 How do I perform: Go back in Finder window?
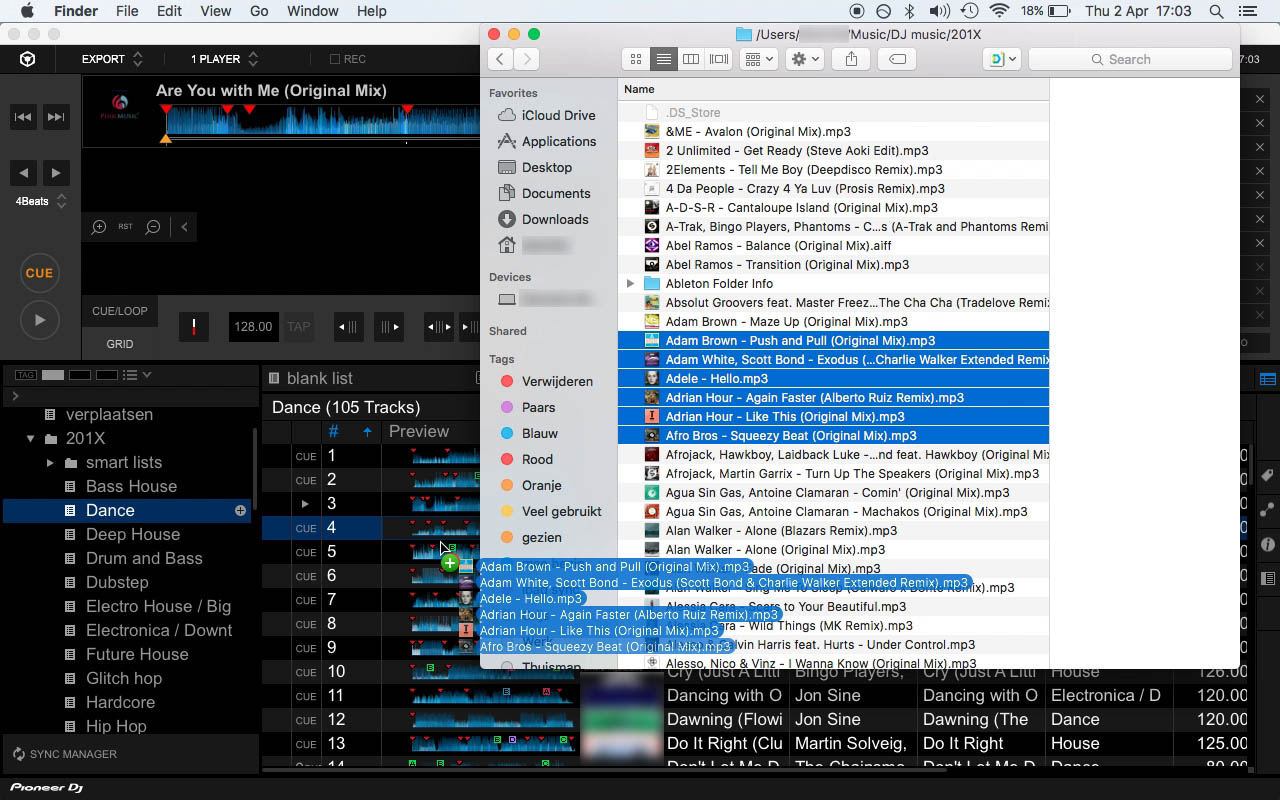point(500,59)
